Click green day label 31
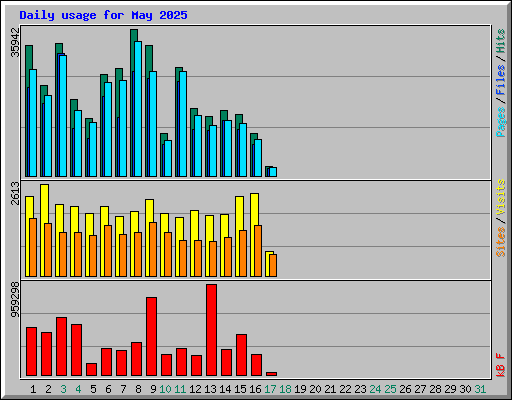Viewport: 512px width, 400px height. point(480,389)
